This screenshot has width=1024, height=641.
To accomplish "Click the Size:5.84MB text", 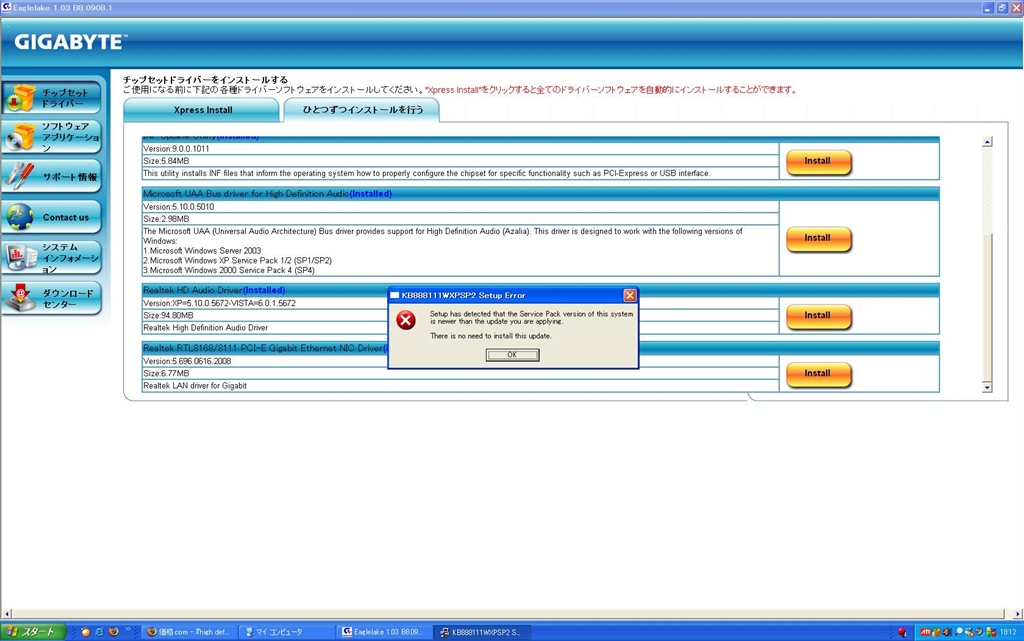I will tap(166, 161).
